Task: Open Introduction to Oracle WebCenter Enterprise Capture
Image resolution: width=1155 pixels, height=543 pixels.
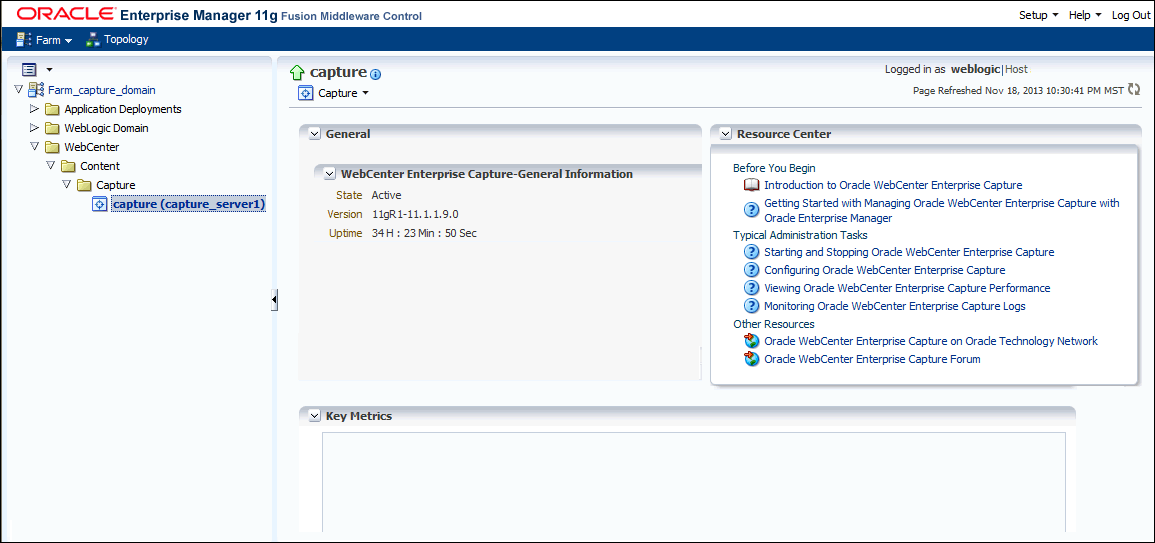Action: click(893, 186)
